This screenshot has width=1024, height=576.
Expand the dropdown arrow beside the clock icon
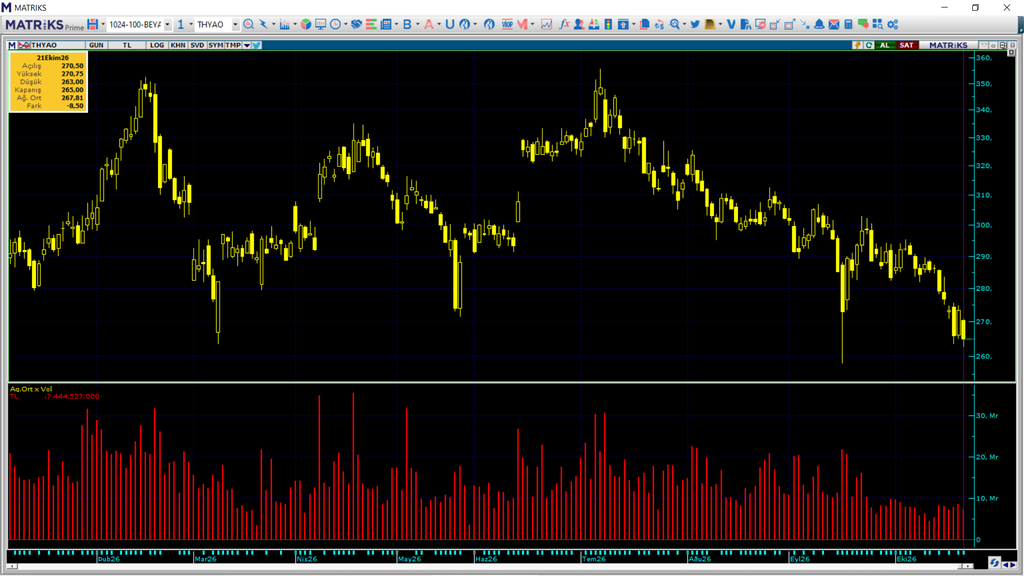pyautogui.click(x=345, y=25)
